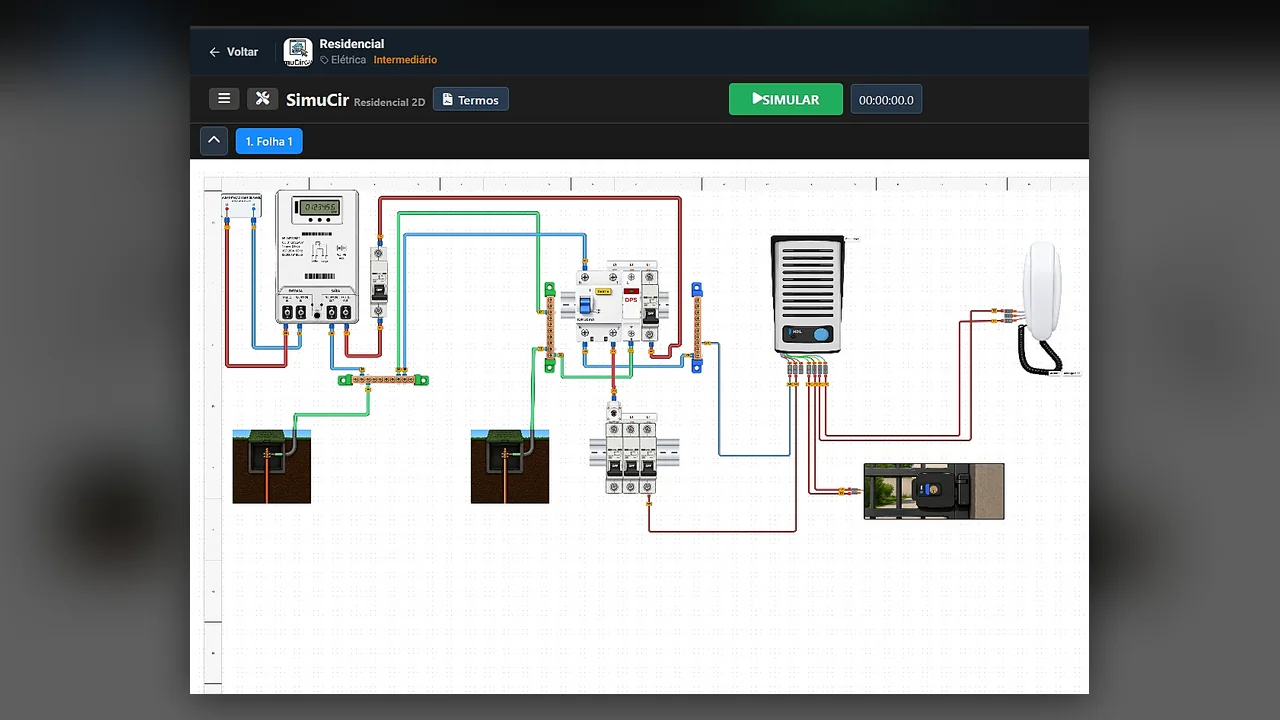
Task: Click the 00:00:00.0 simulation timer
Action: (x=886, y=100)
